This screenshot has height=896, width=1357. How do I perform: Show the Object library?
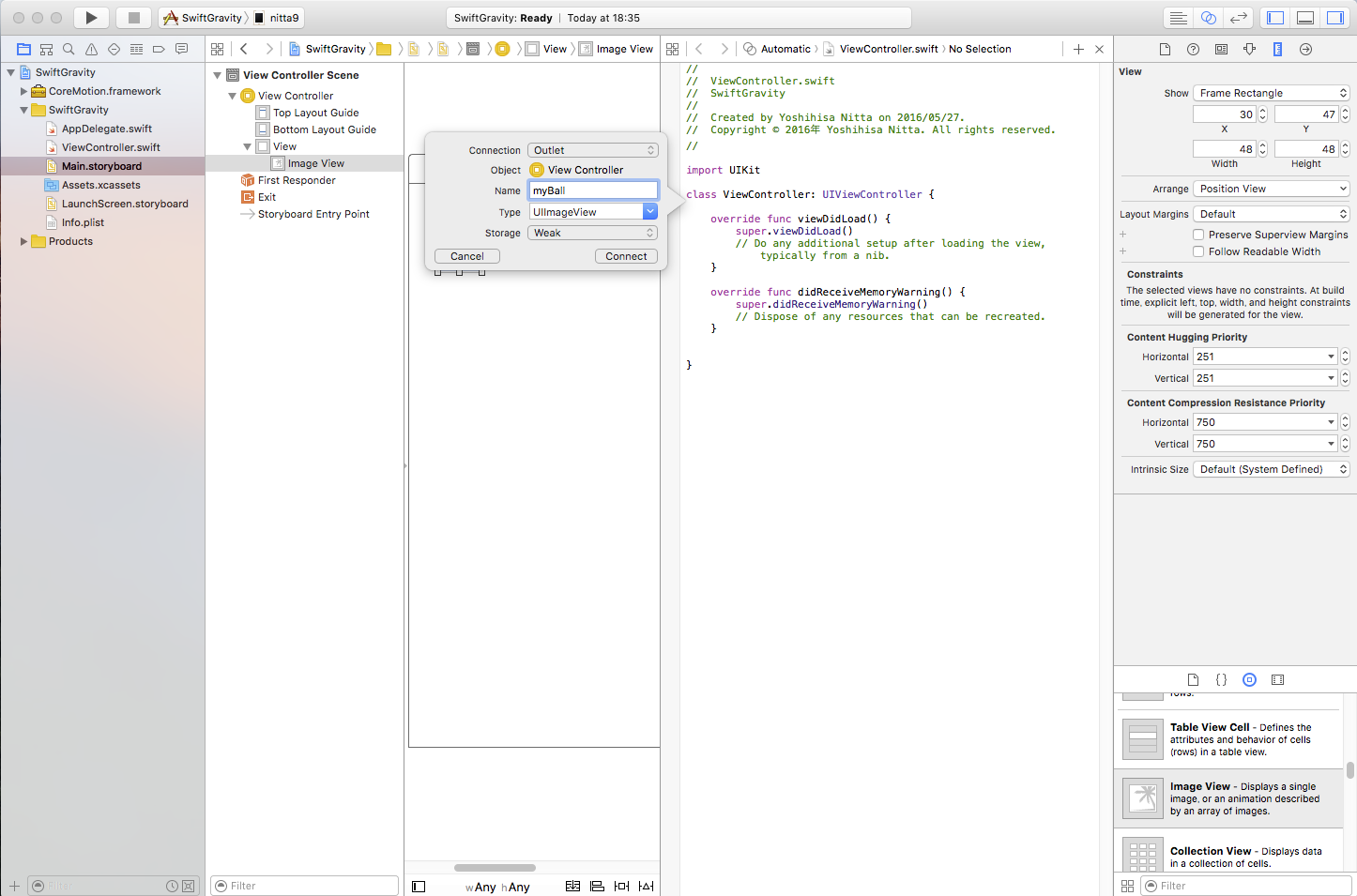pyautogui.click(x=1249, y=680)
